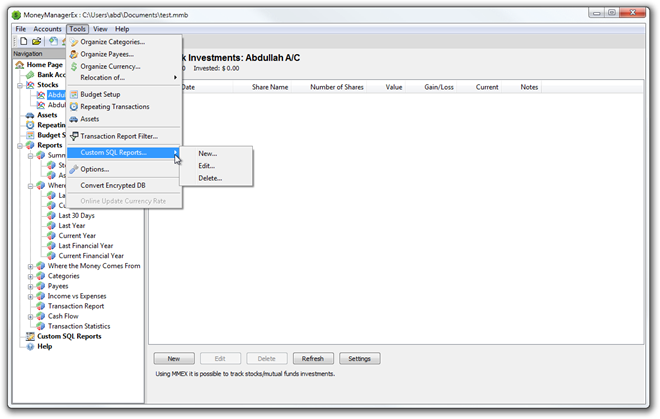This screenshot has height=419, width=660.
Task: Click the Repeating Transactions clock icon
Action: pos(74,107)
